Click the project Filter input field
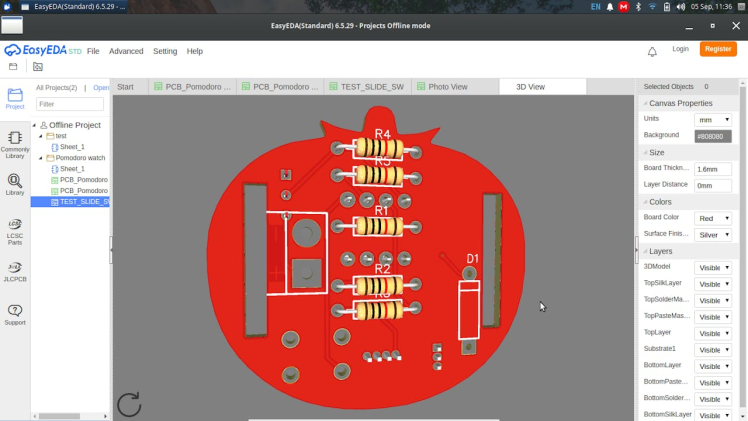 coord(69,104)
